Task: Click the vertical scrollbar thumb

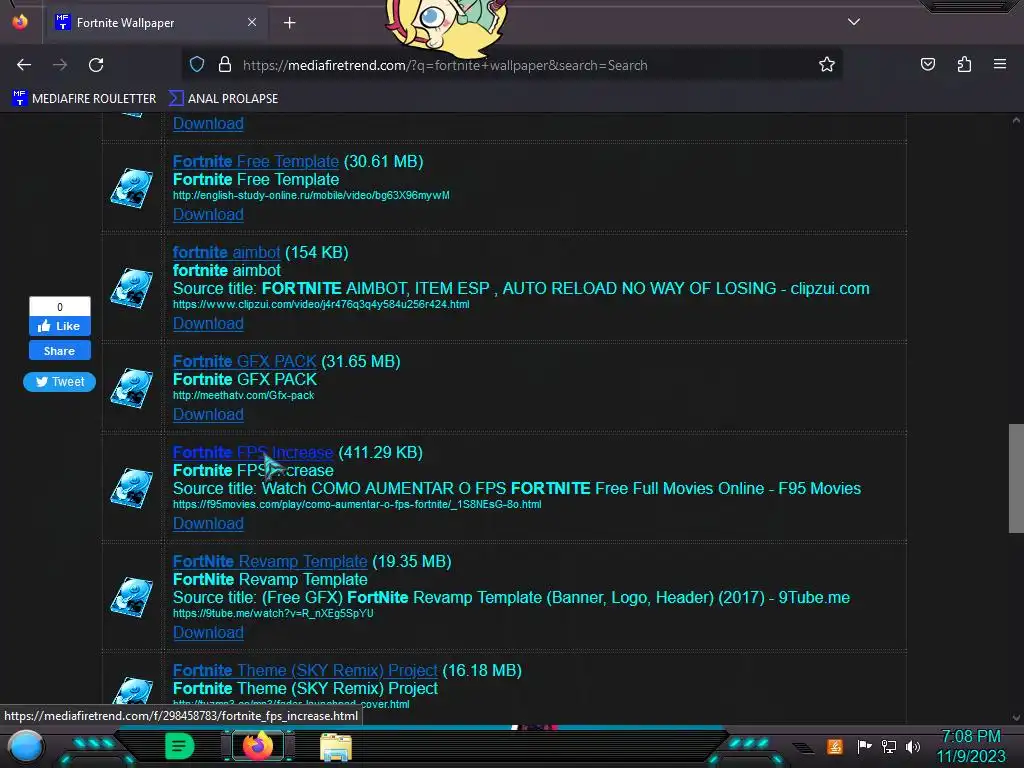Action: [1016, 478]
